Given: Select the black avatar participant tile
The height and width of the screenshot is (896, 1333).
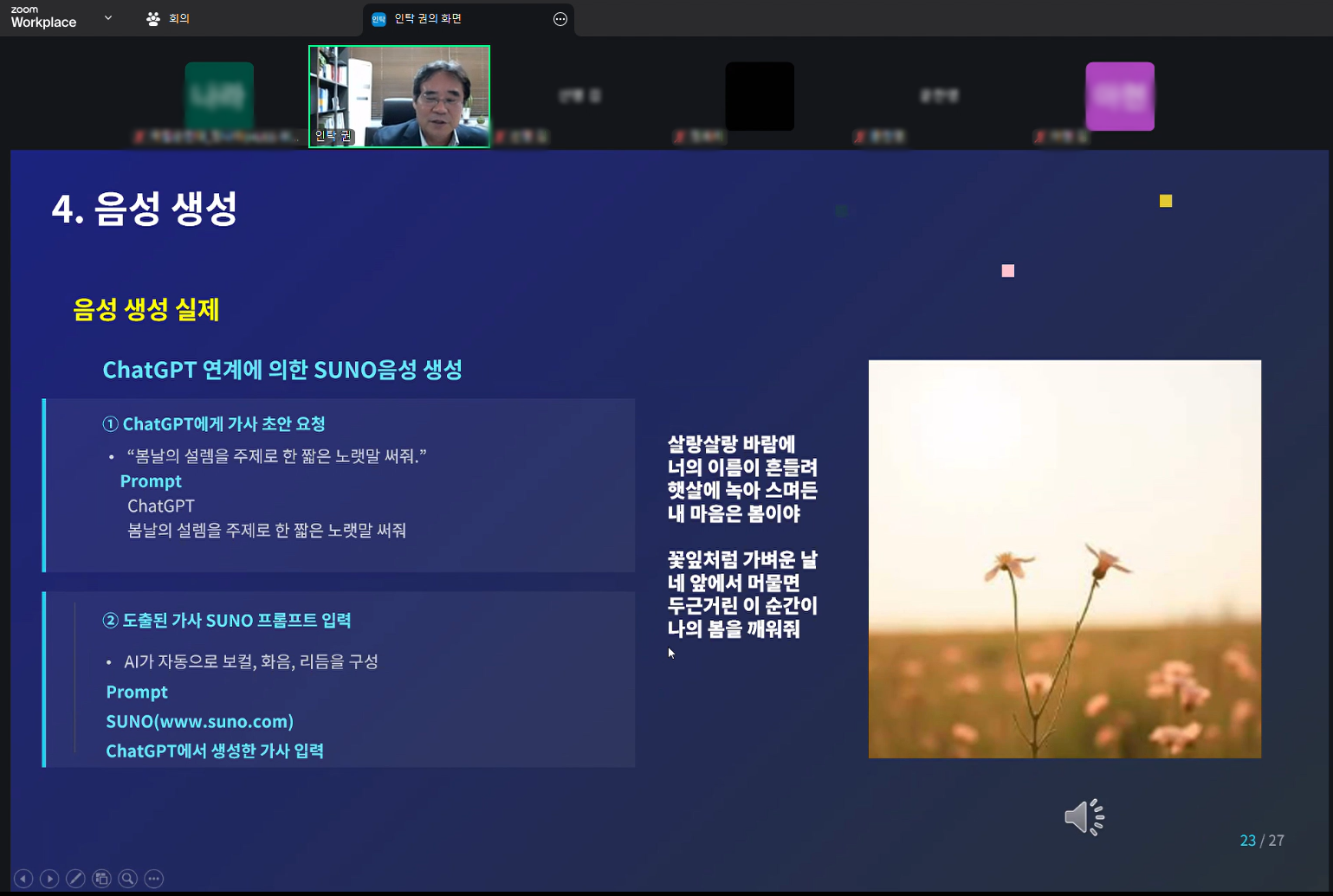Looking at the screenshot, I should [x=760, y=96].
